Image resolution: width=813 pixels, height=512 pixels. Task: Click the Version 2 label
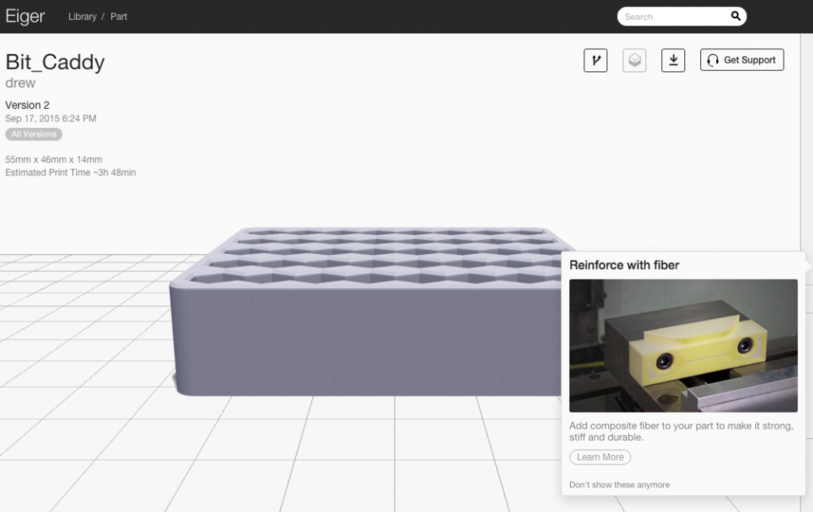tap(27, 105)
